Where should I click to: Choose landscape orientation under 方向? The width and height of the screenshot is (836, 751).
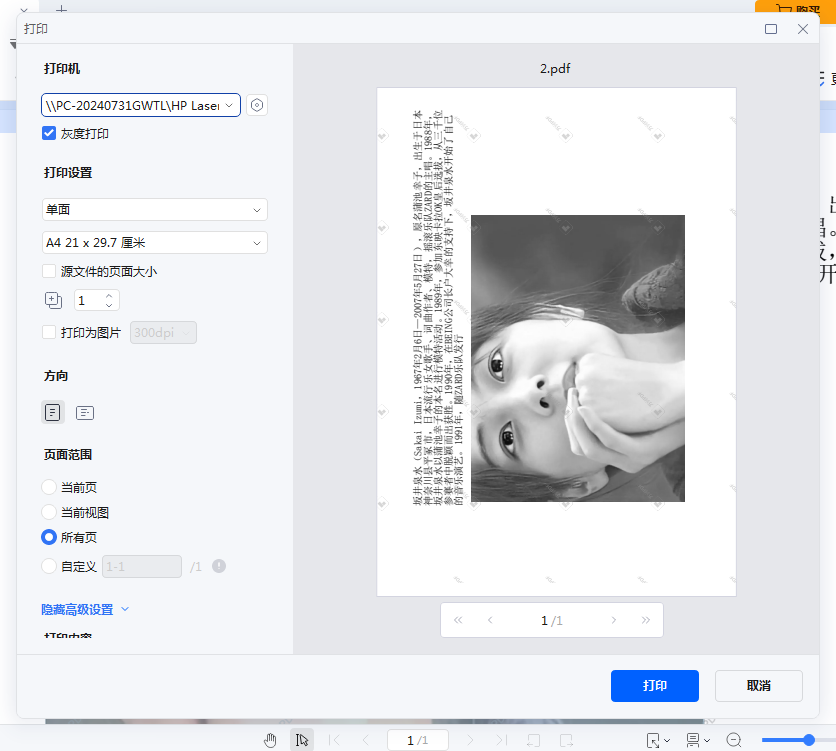pos(85,412)
